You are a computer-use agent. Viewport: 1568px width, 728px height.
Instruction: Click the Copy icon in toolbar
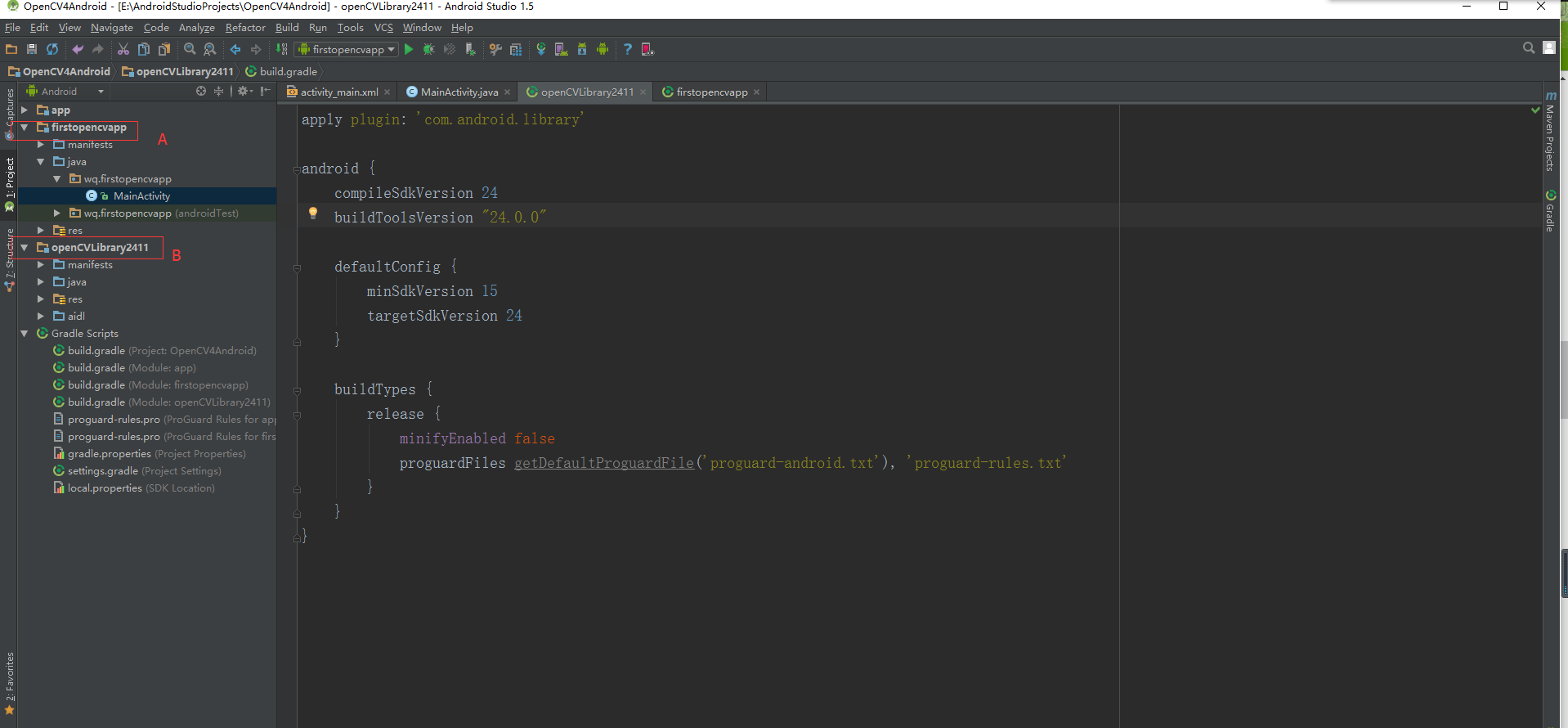coord(144,49)
